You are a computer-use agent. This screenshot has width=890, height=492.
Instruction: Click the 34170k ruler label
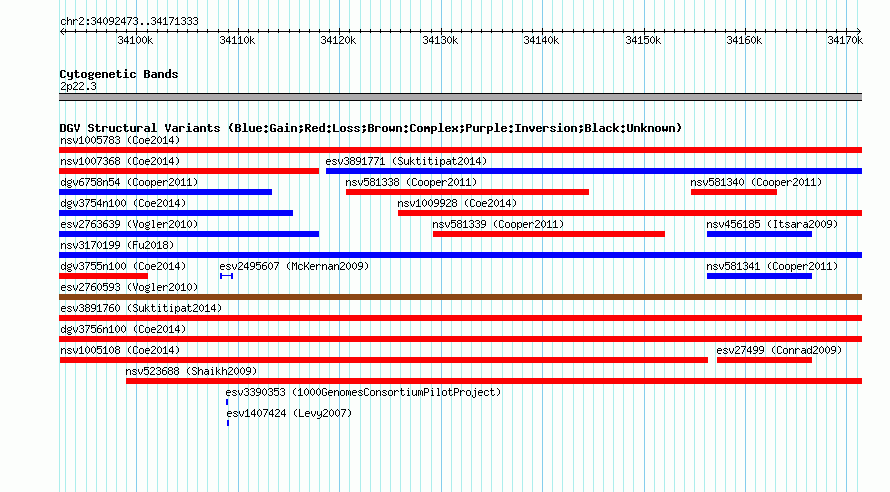(845, 40)
